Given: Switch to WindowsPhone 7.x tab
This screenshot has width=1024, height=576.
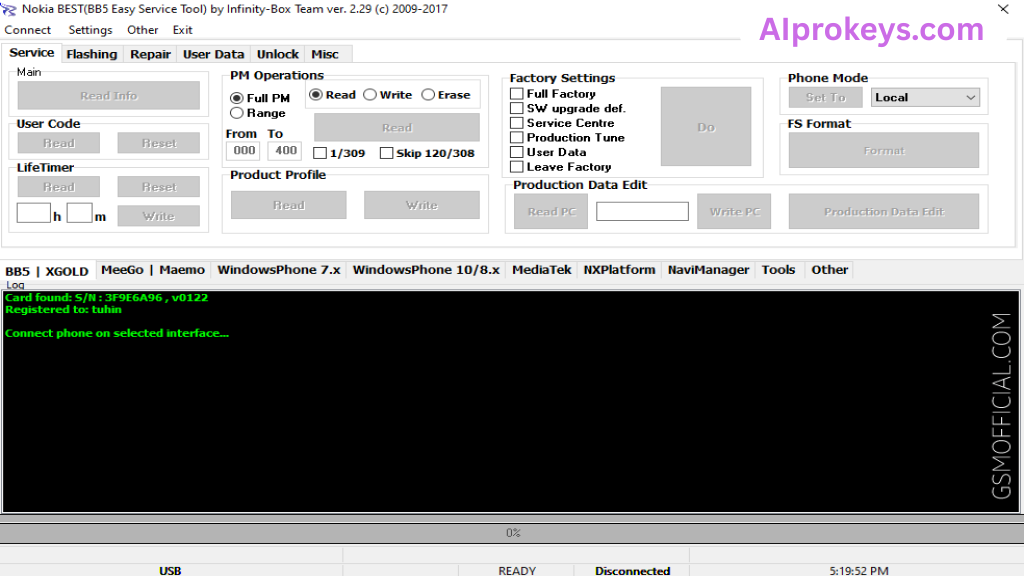Looking at the screenshot, I should pos(279,270).
